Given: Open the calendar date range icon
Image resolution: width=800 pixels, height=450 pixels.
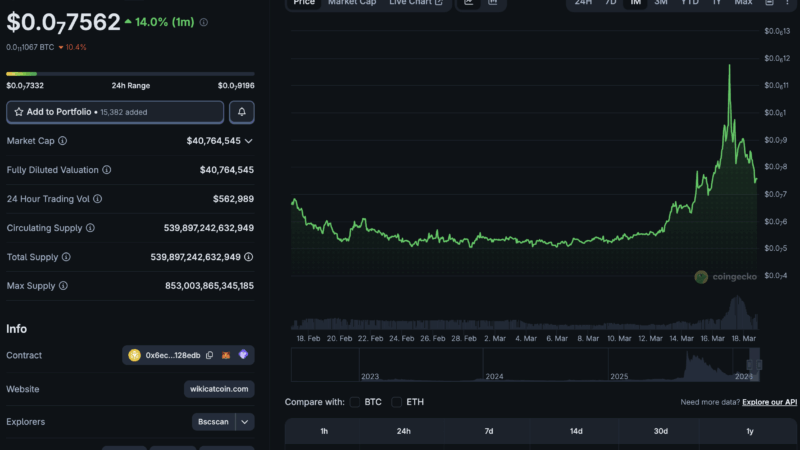Looking at the screenshot, I should coord(769,3).
